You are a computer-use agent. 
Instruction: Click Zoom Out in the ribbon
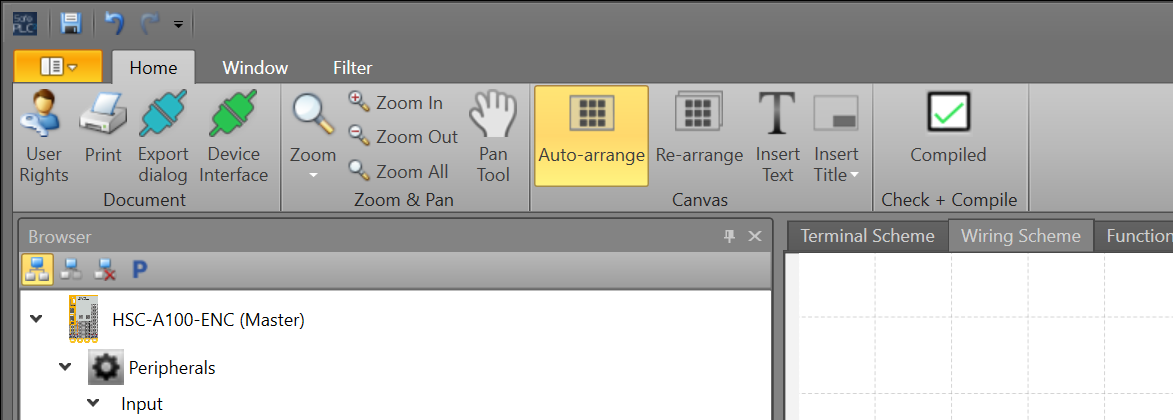(403, 137)
